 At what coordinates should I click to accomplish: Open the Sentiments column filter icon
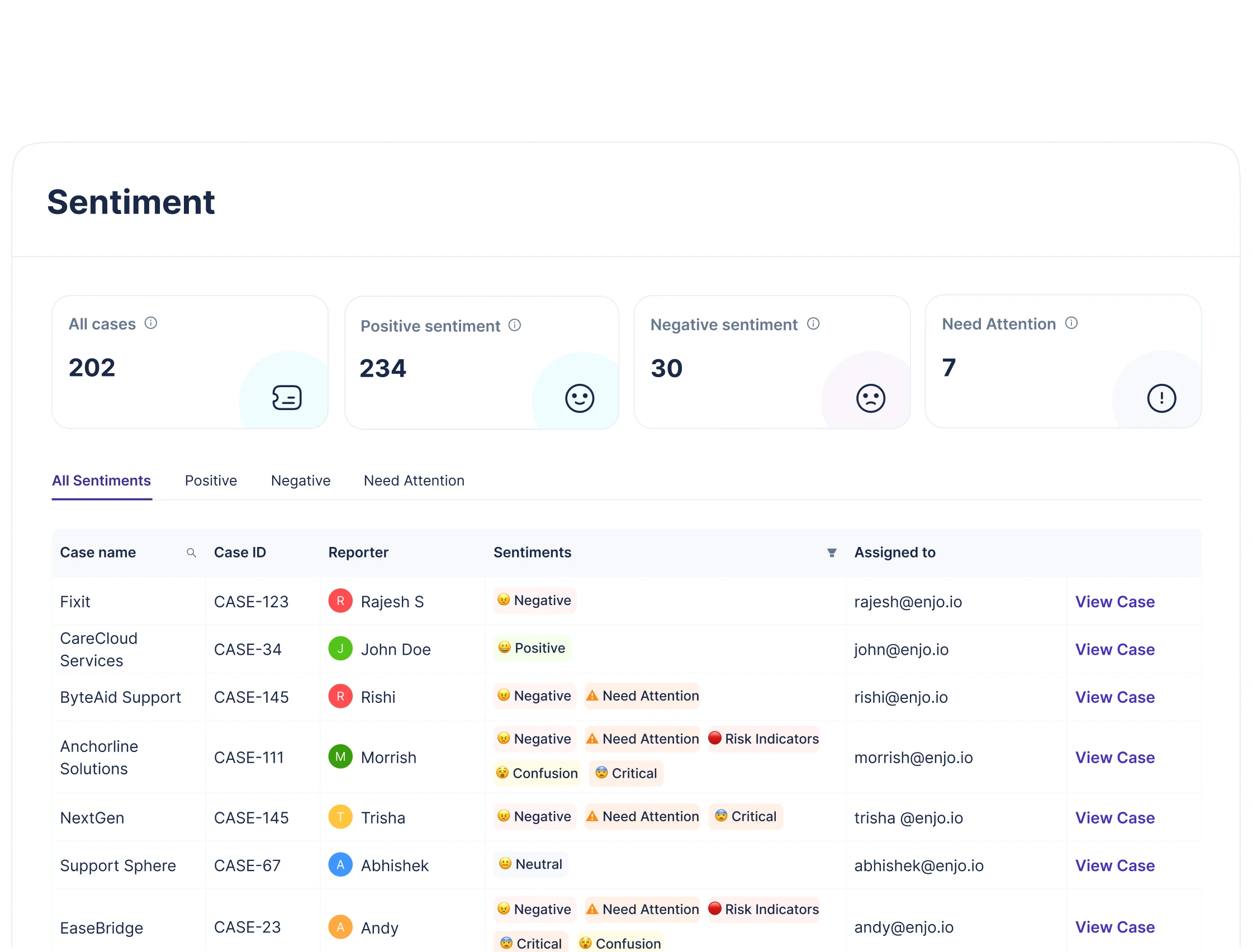(x=832, y=553)
